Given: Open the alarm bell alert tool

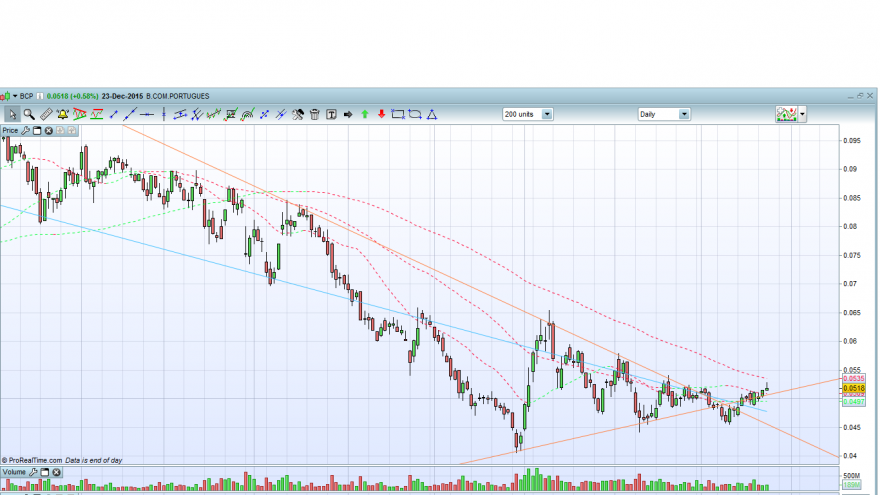Looking at the screenshot, I should coord(62,114).
